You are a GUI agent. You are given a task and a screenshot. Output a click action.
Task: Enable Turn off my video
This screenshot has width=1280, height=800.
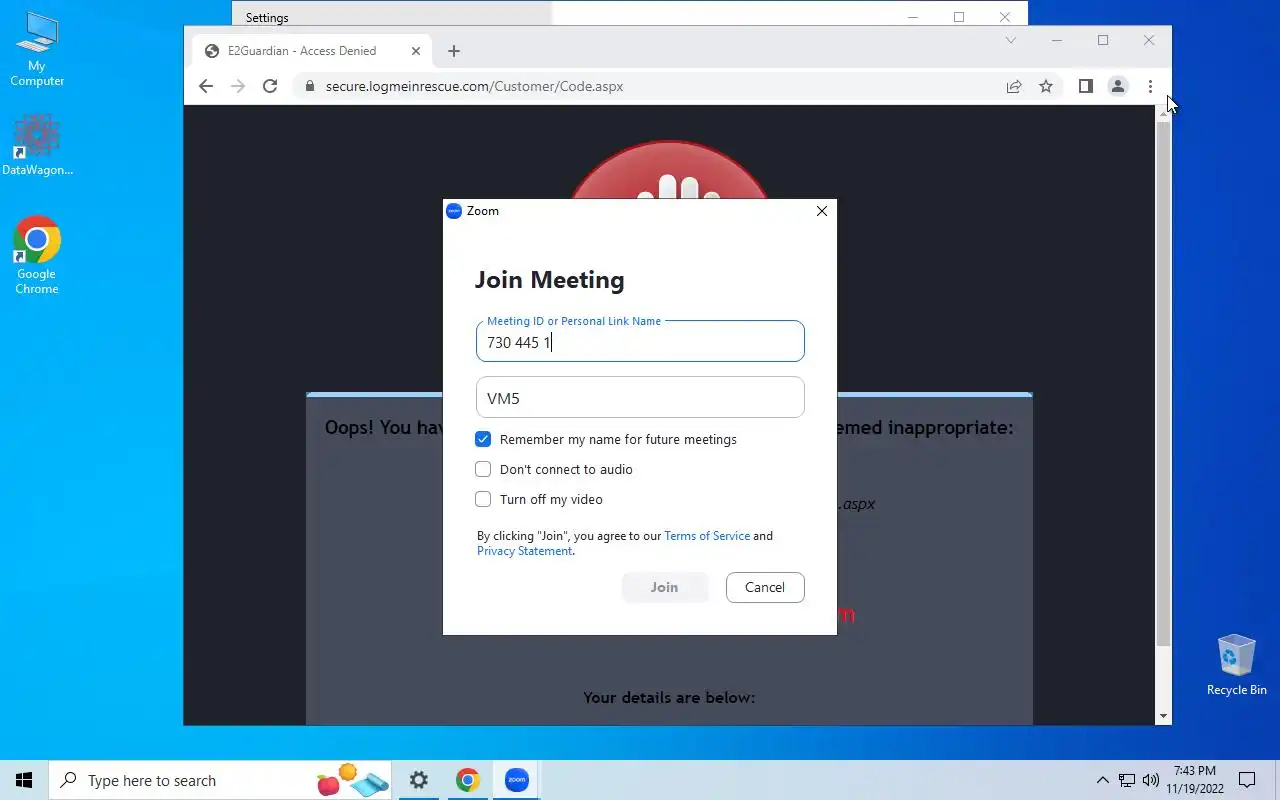click(483, 499)
